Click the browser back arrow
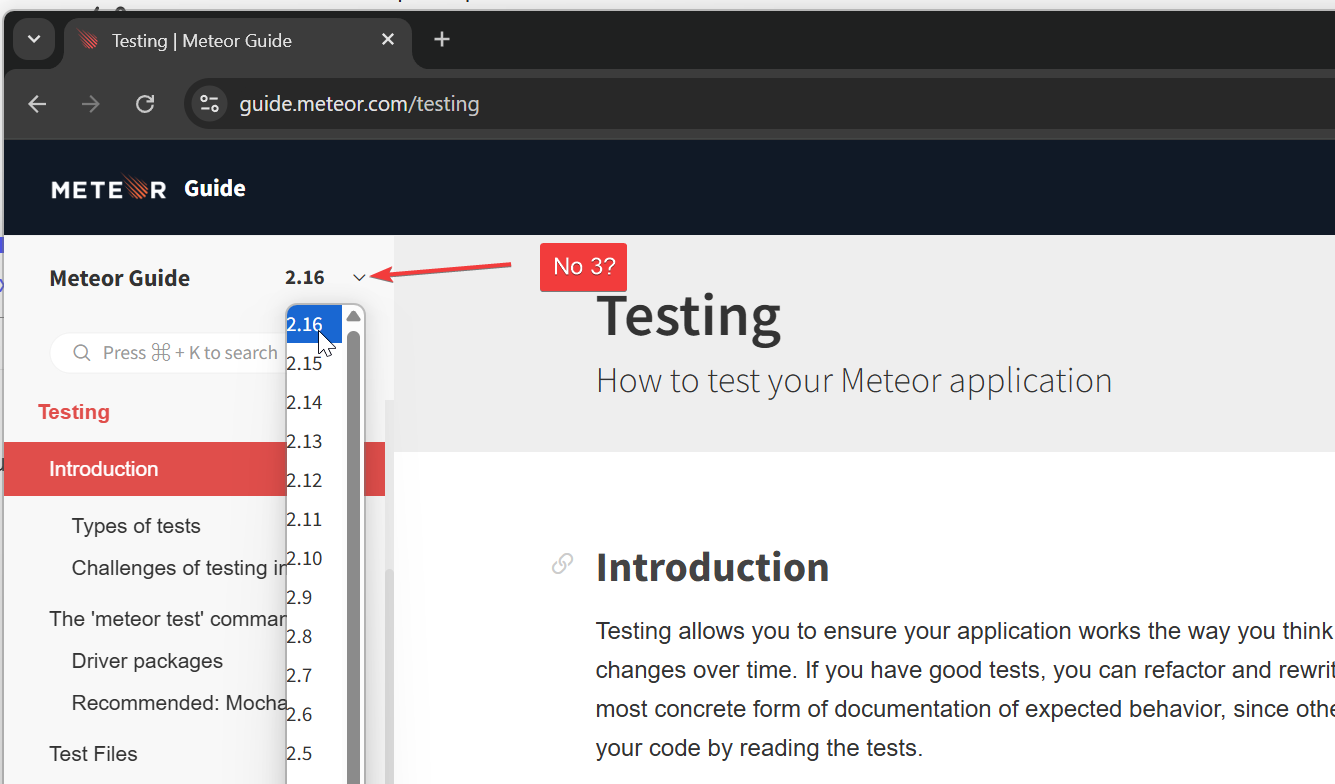 point(37,104)
